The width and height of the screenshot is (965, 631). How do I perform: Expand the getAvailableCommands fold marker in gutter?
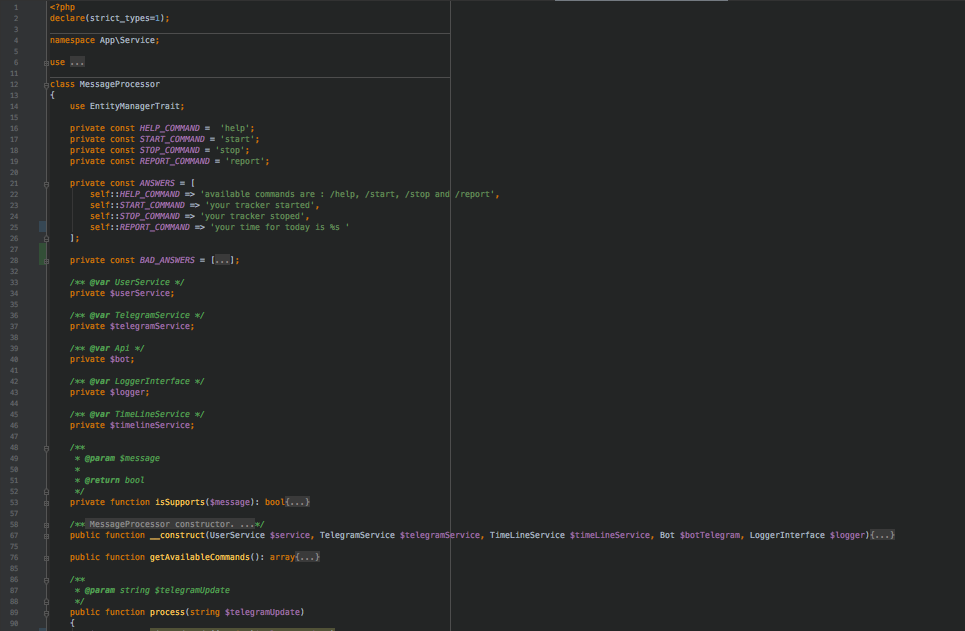[46, 557]
